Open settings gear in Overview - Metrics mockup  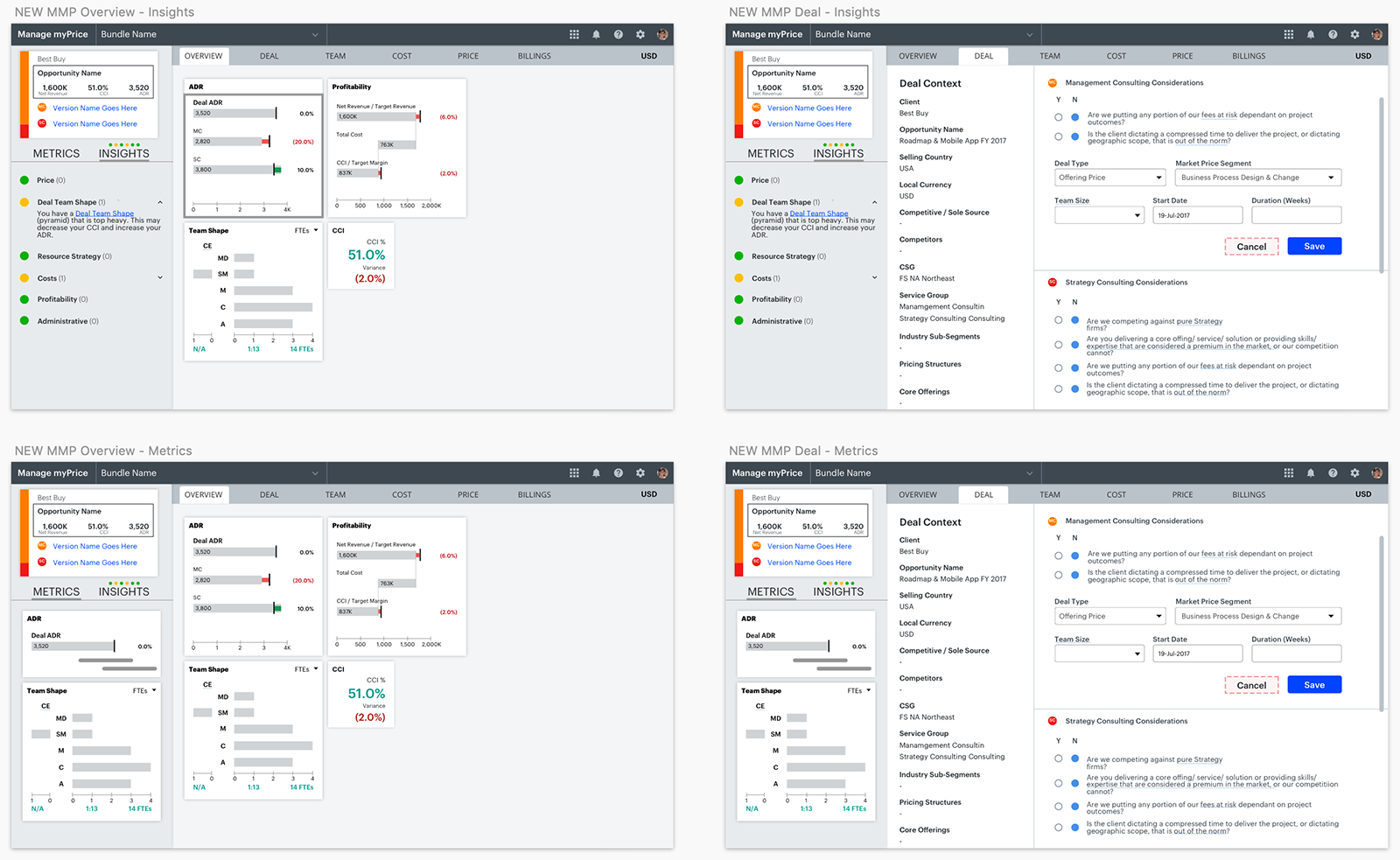[x=640, y=472]
